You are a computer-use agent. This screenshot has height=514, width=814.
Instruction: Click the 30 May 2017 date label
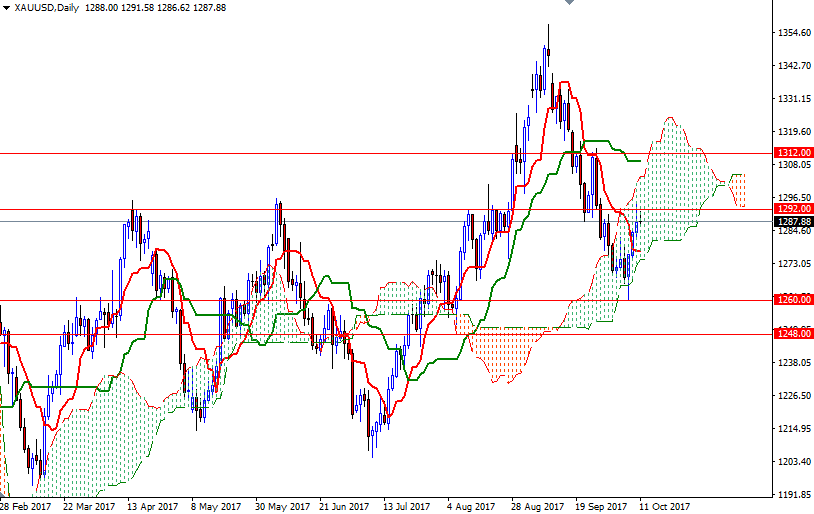(x=282, y=506)
